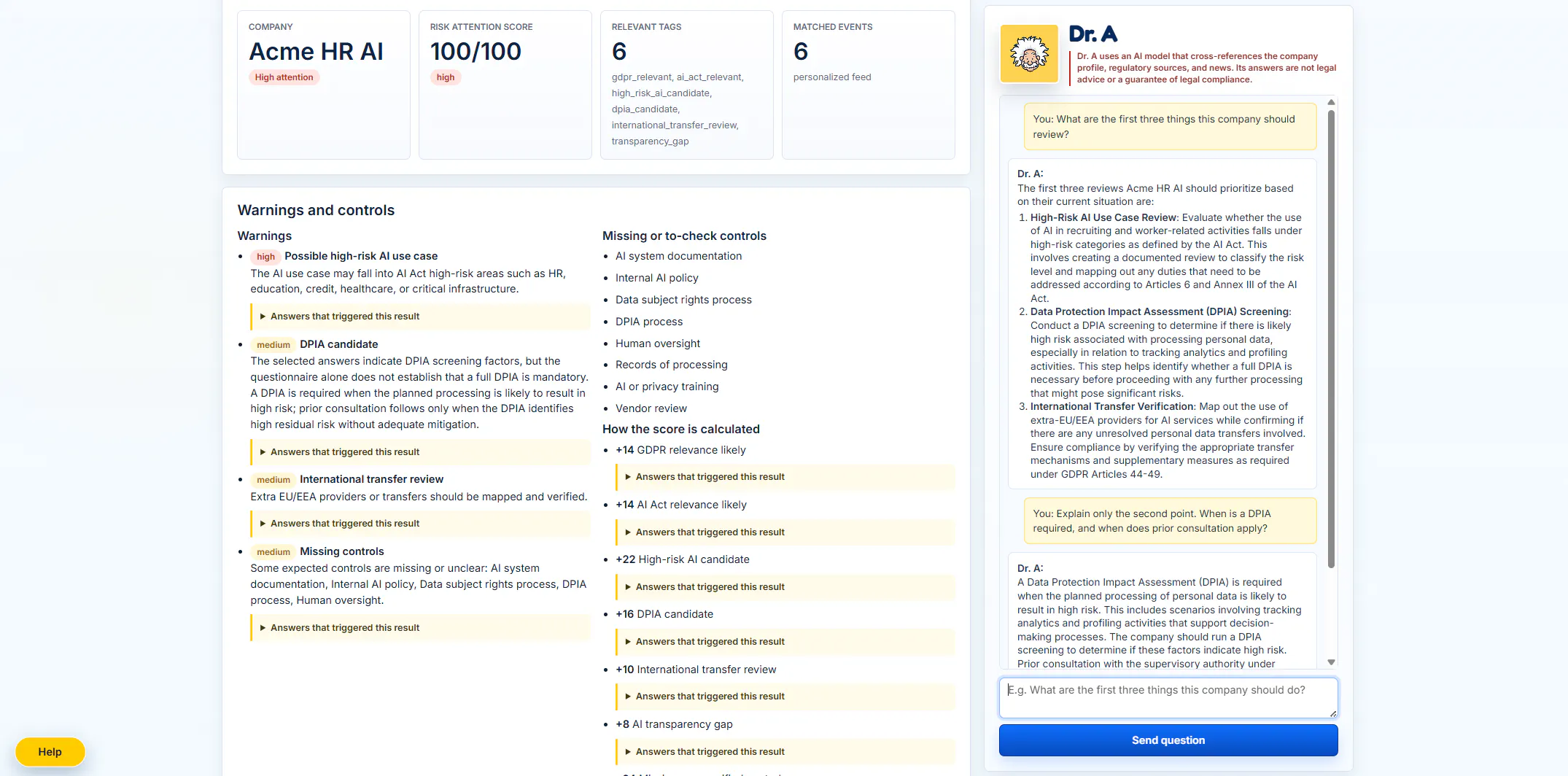The image size is (1568, 776).
Task: Click the Internal AI policy control item
Action: click(657, 278)
